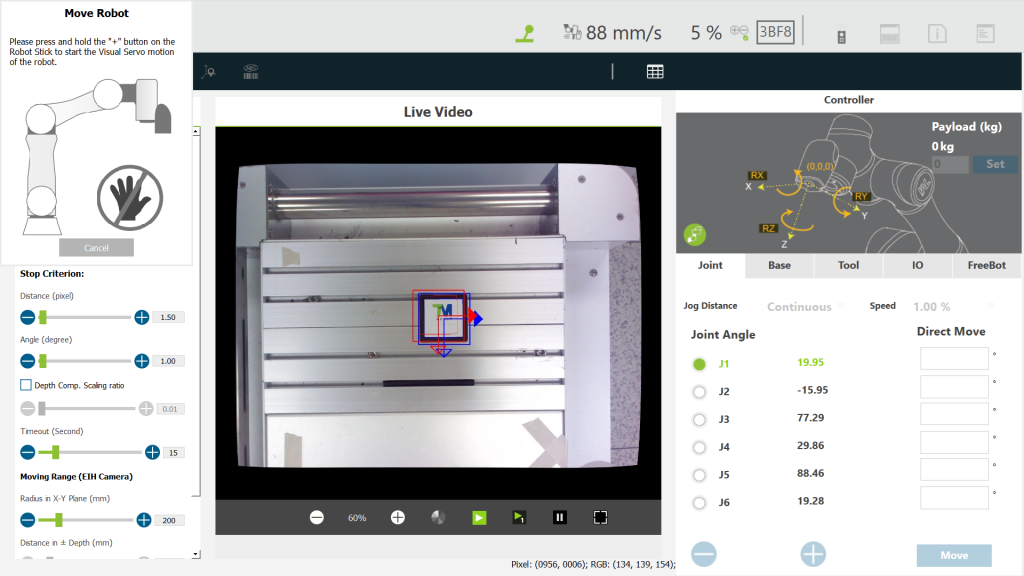Click the Cancel button in Move Robot dialog
The image size is (1024, 576).
96,248
